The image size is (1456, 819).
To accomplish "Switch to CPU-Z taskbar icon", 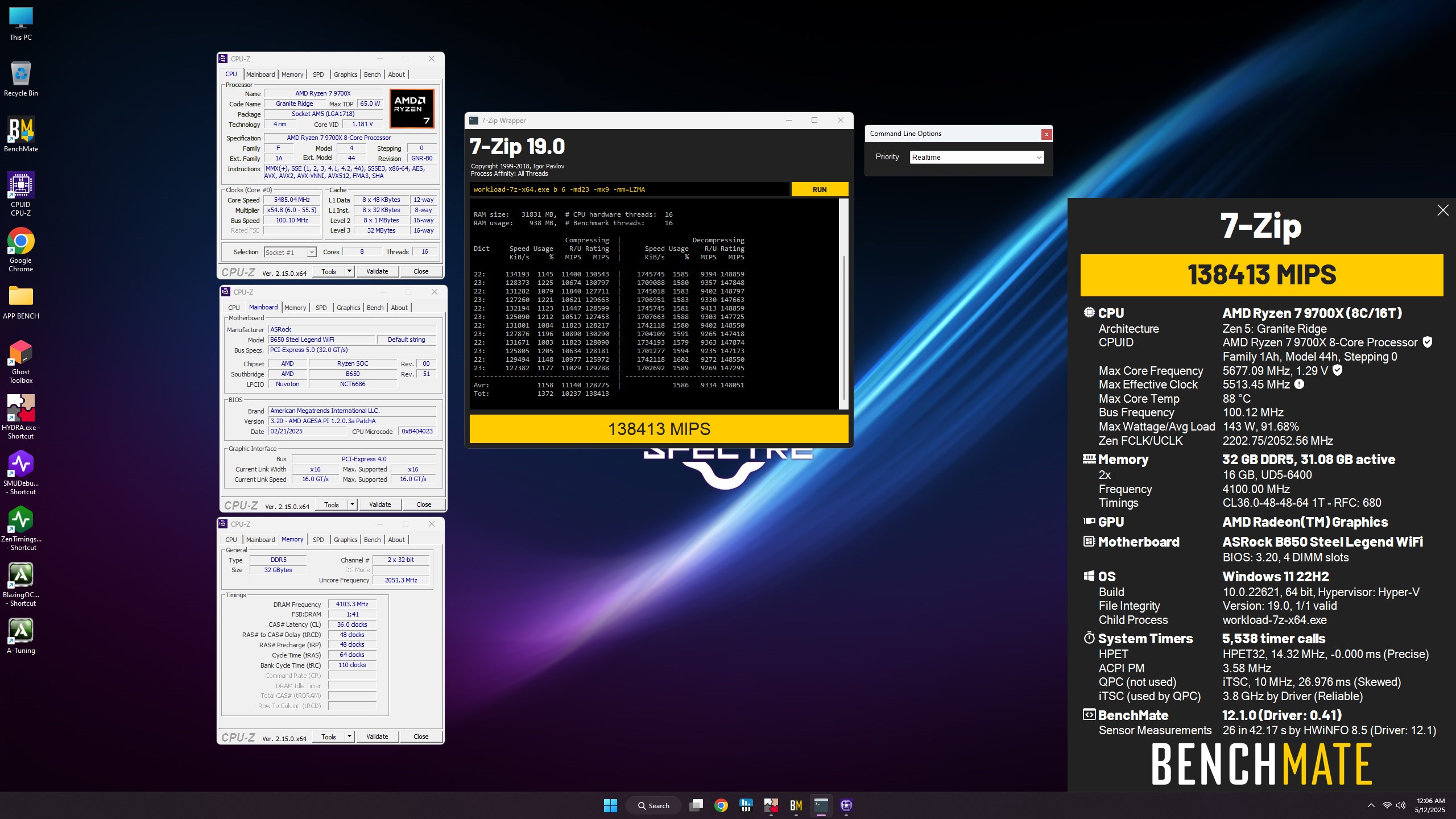I will (846, 805).
